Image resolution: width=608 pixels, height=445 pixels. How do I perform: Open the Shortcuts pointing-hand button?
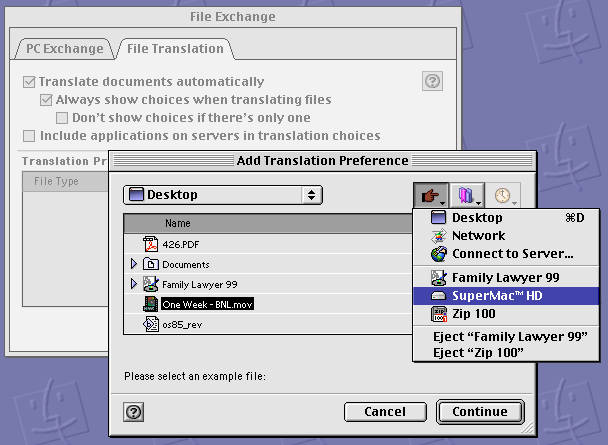click(430, 195)
